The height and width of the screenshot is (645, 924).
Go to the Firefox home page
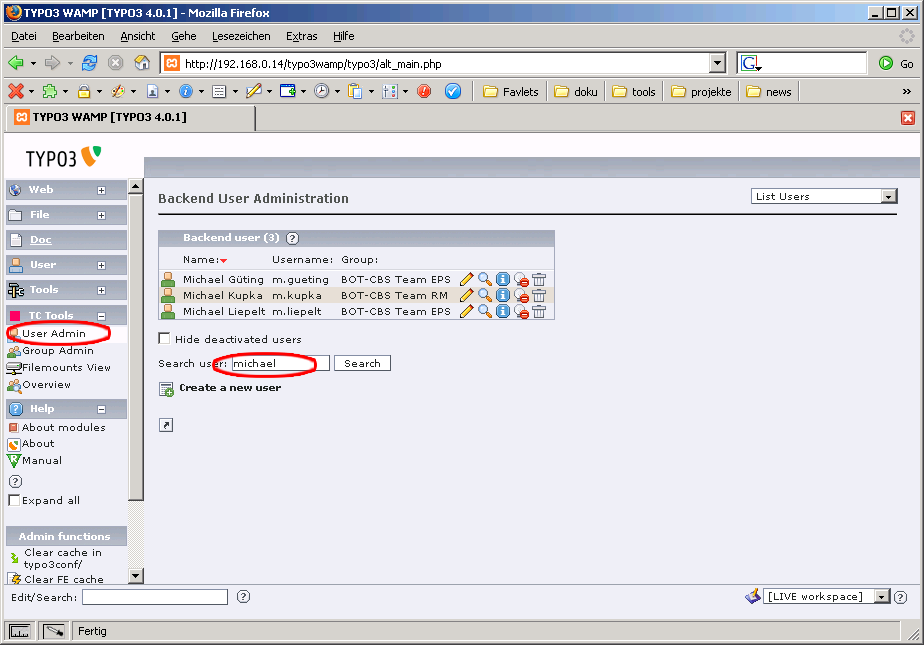pos(142,62)
